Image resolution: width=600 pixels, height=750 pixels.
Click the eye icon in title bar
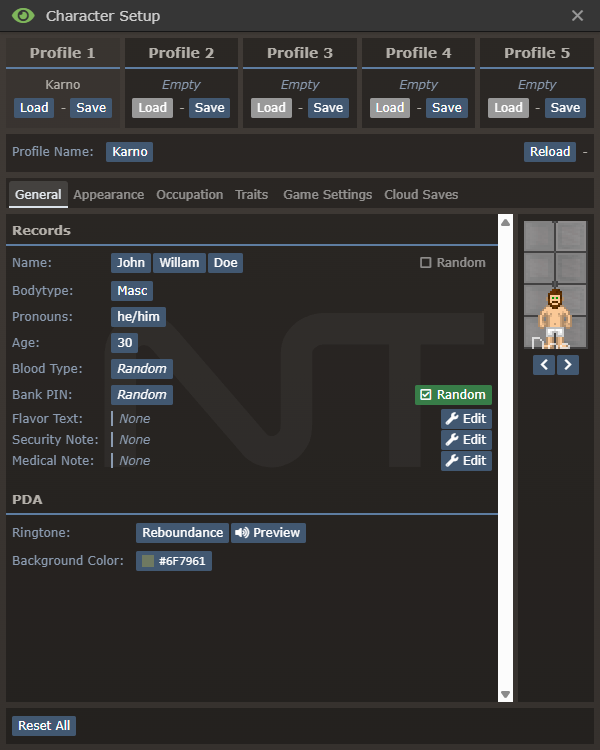24,16
